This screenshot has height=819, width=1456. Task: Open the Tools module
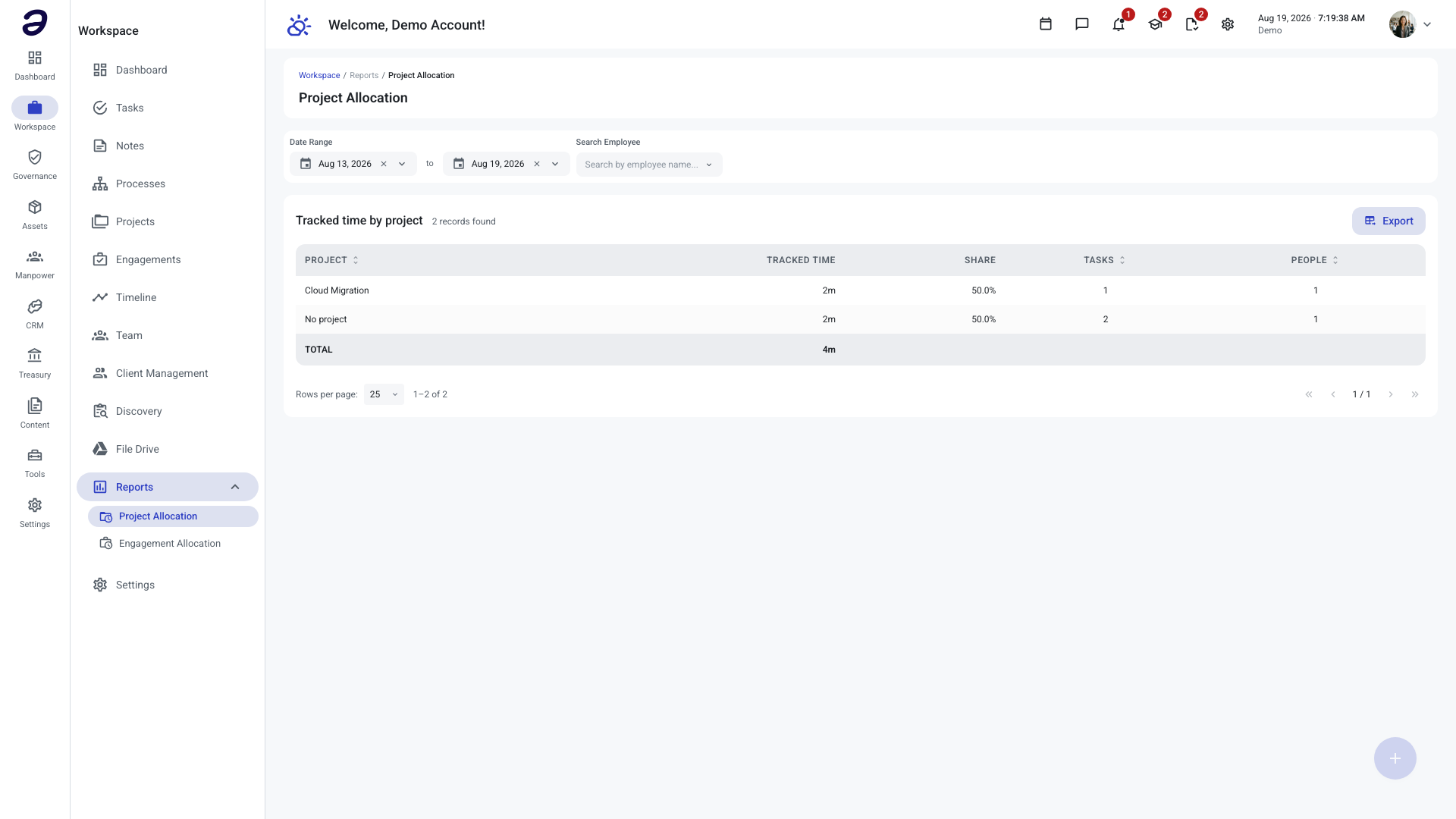pyautogui.click(x=35, y=463)
